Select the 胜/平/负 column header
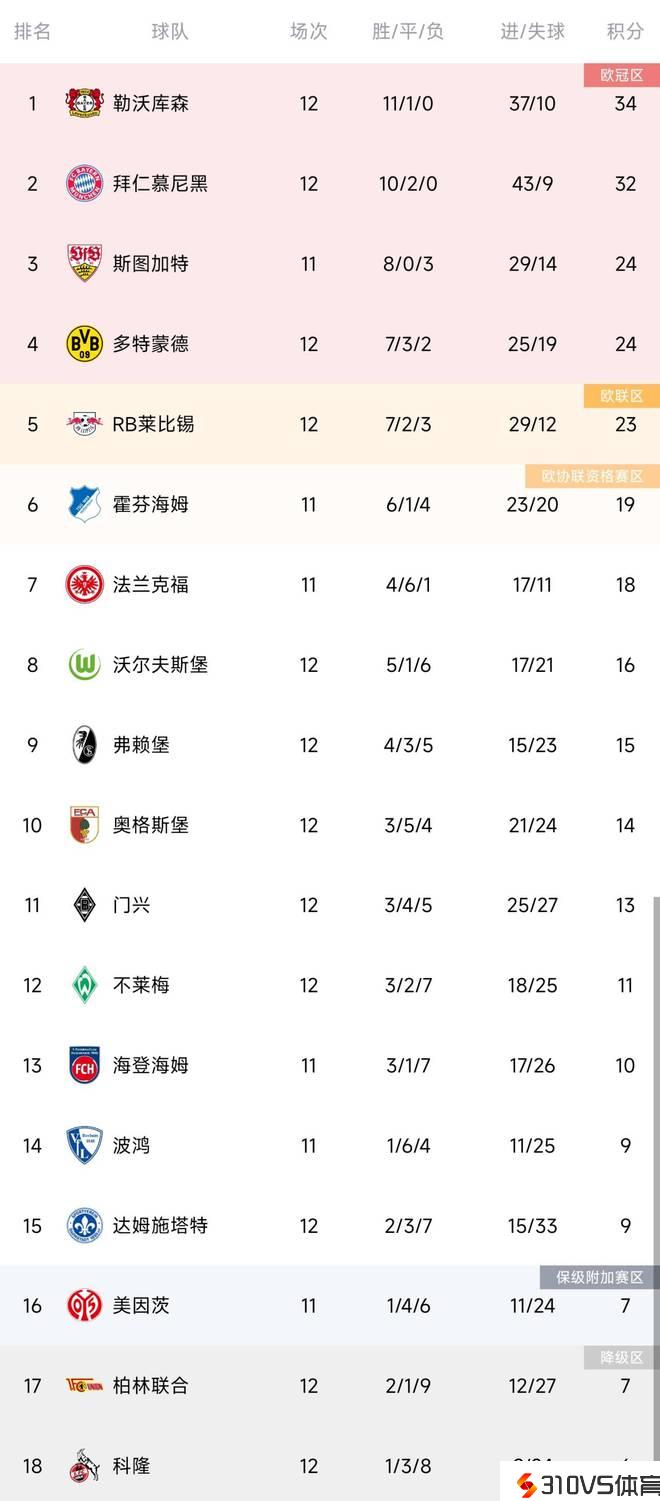The image size is (660, 1501). point(408,31)
